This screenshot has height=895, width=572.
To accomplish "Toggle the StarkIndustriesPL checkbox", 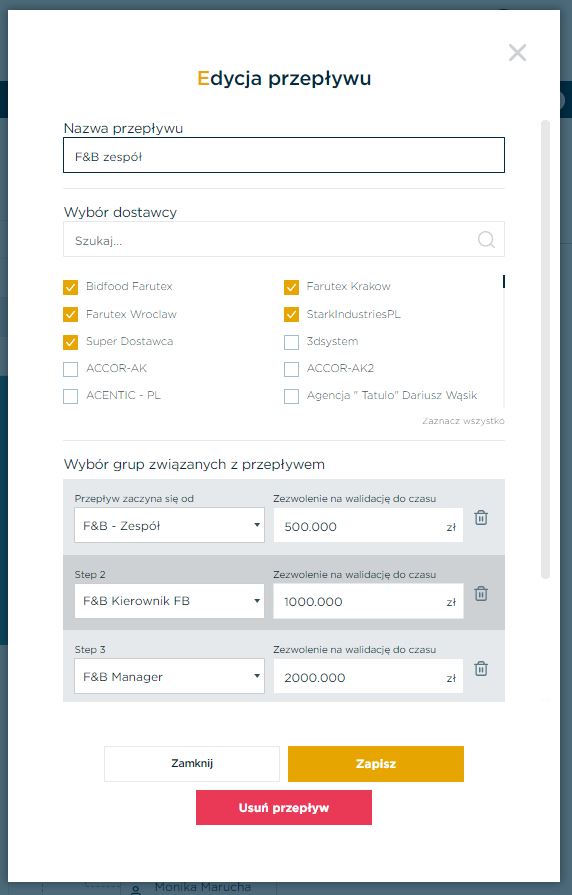I will [x=291, y=315].
